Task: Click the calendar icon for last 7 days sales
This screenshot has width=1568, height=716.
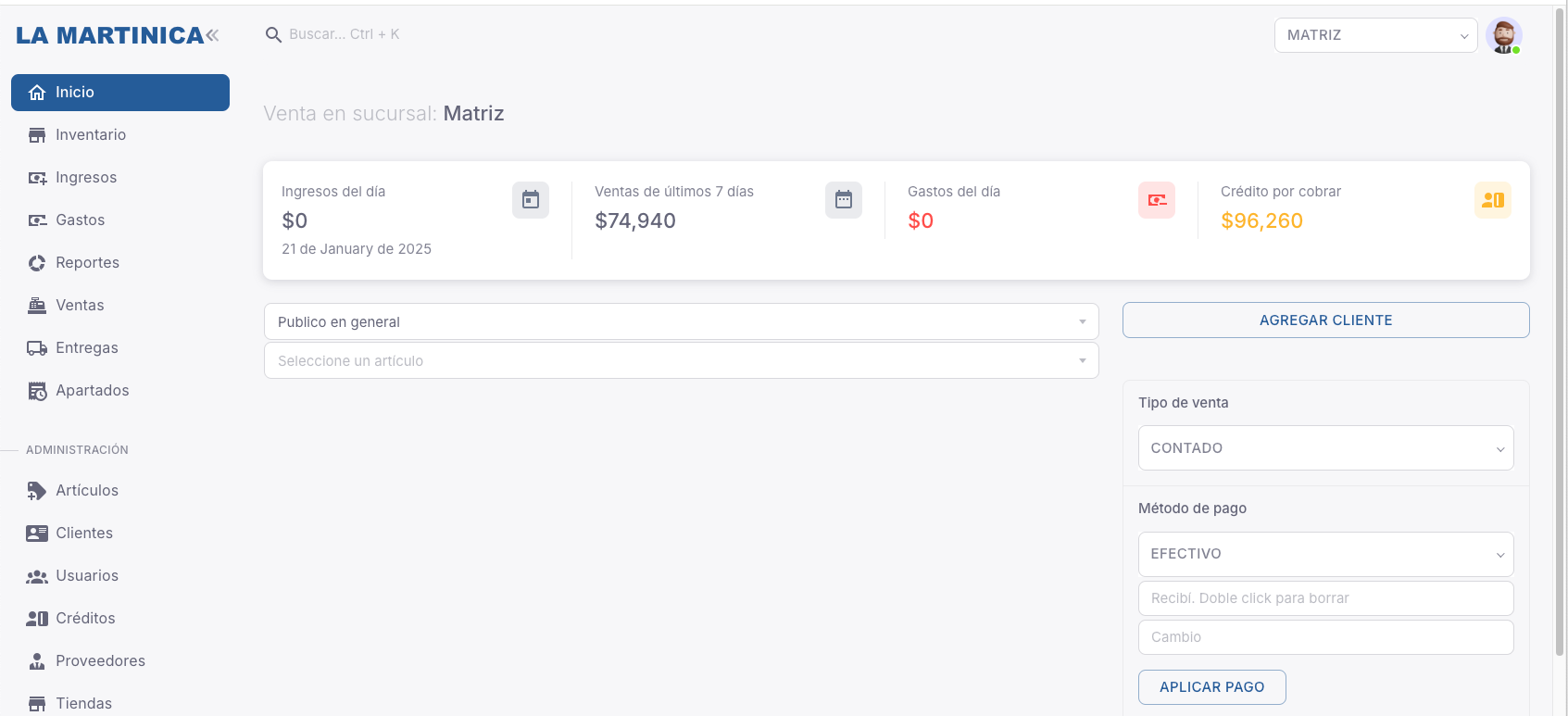Action: click(844, 200)
